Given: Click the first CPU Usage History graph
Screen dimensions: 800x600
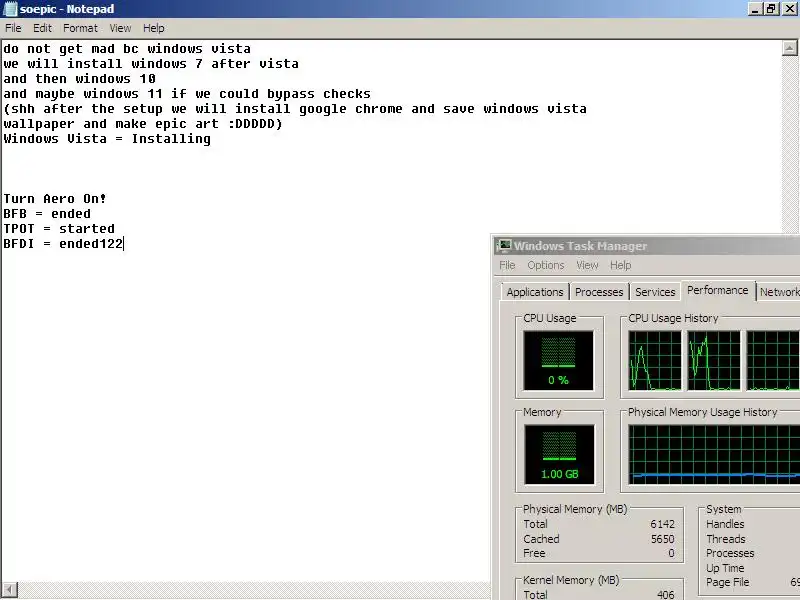Looking at the screenshot, I should (x=655, y=360).
